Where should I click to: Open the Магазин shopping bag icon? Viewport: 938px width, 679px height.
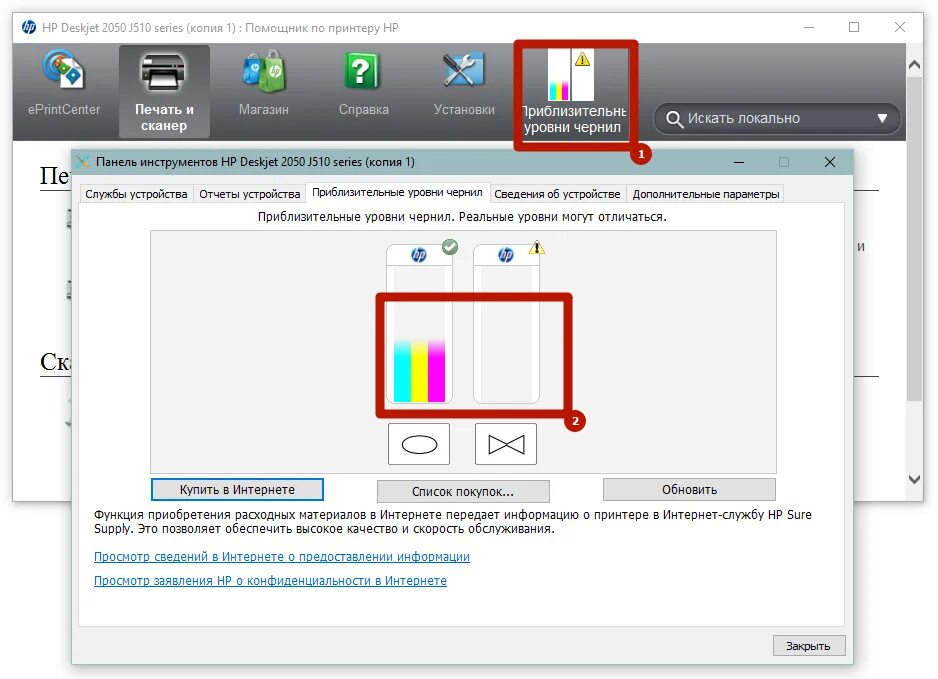[x=264, y=84]
